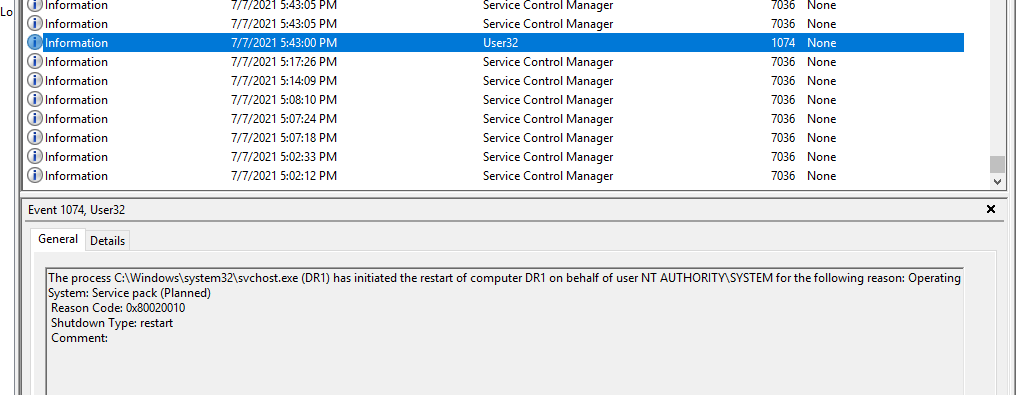Click the None task category in the 5:14:09 PM row
Viewport: 1016px width, 395px height.
[x=822, y=81]
